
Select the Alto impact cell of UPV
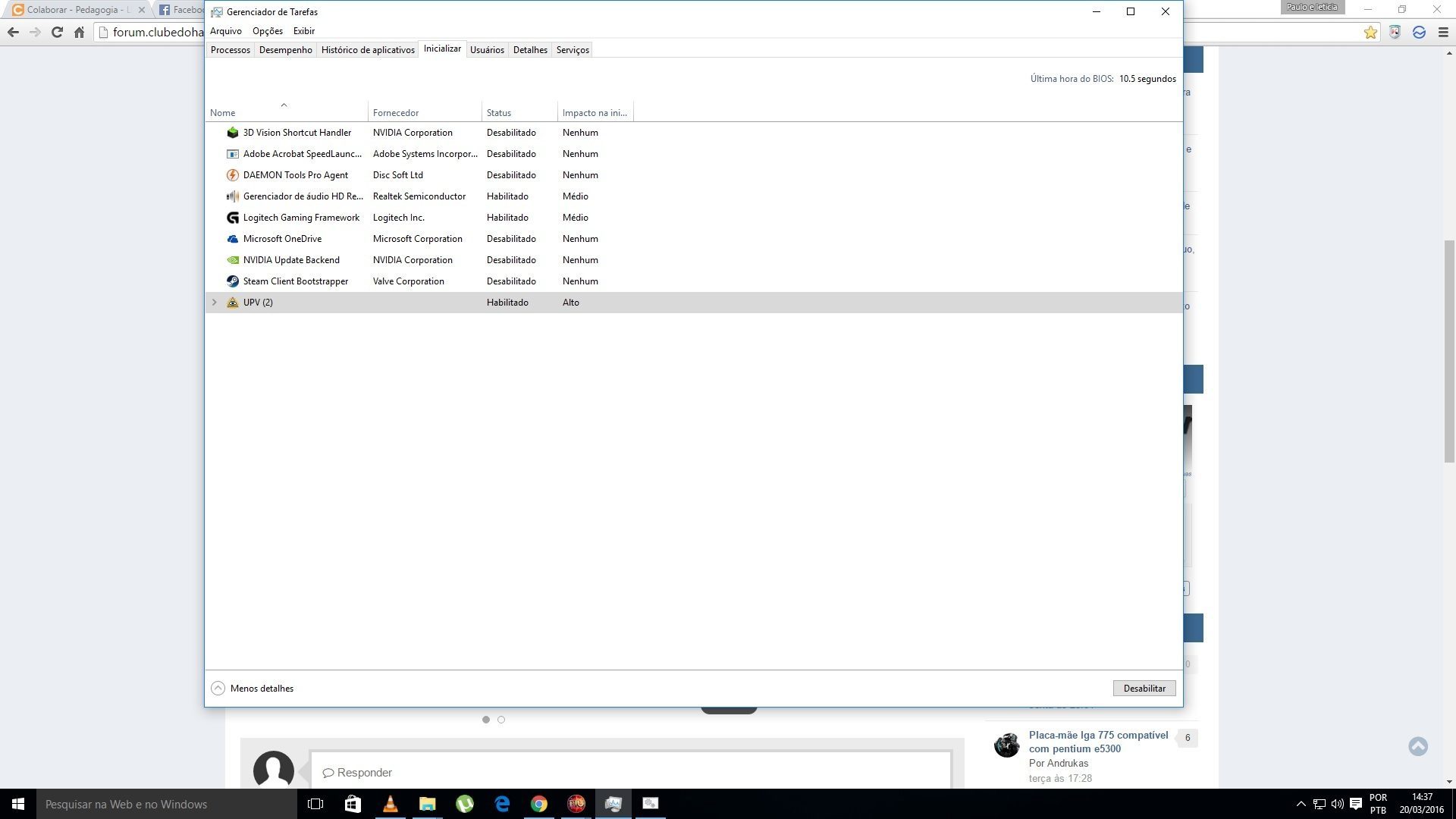571,303
